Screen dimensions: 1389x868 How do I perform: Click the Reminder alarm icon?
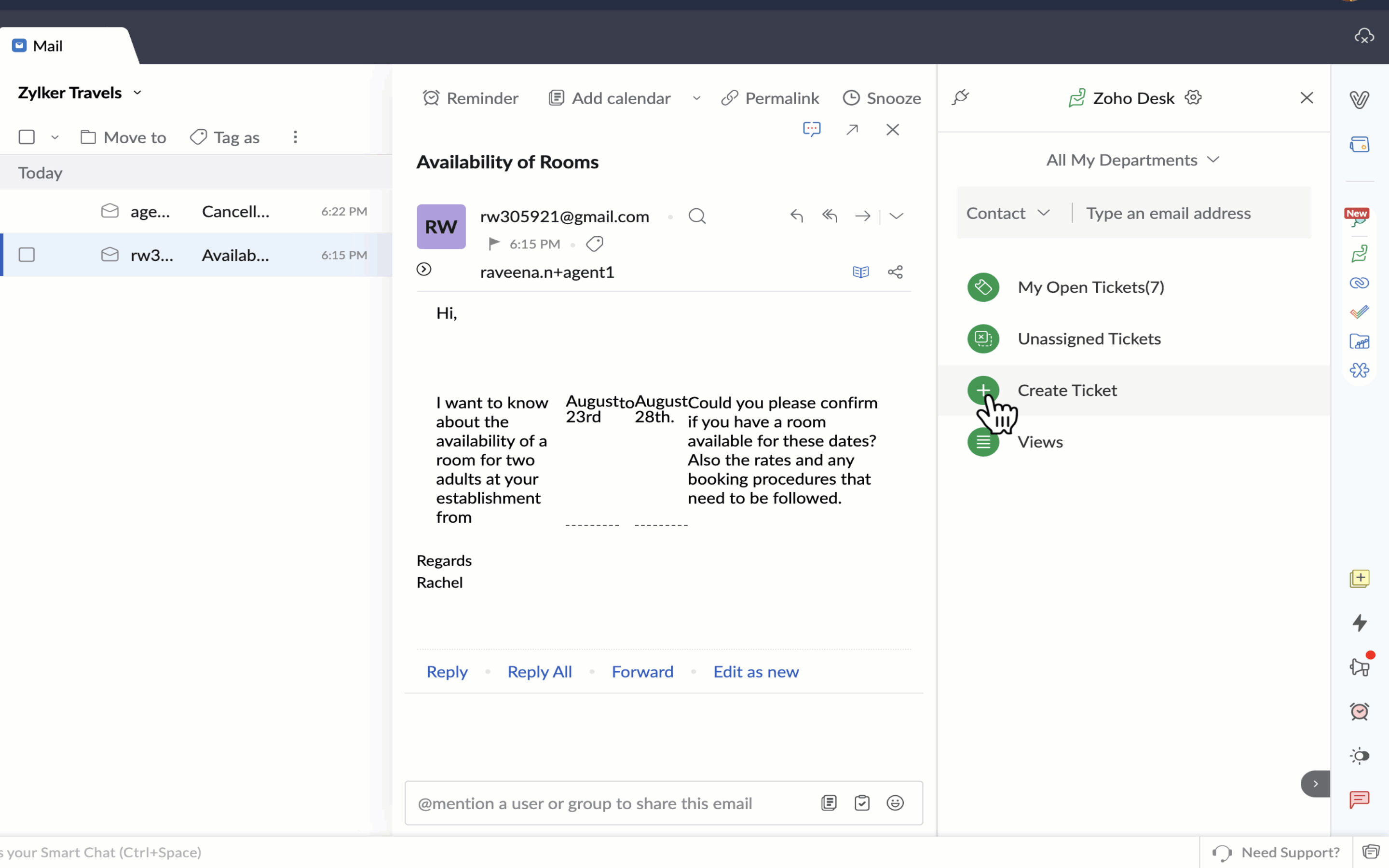click(431, 98)
